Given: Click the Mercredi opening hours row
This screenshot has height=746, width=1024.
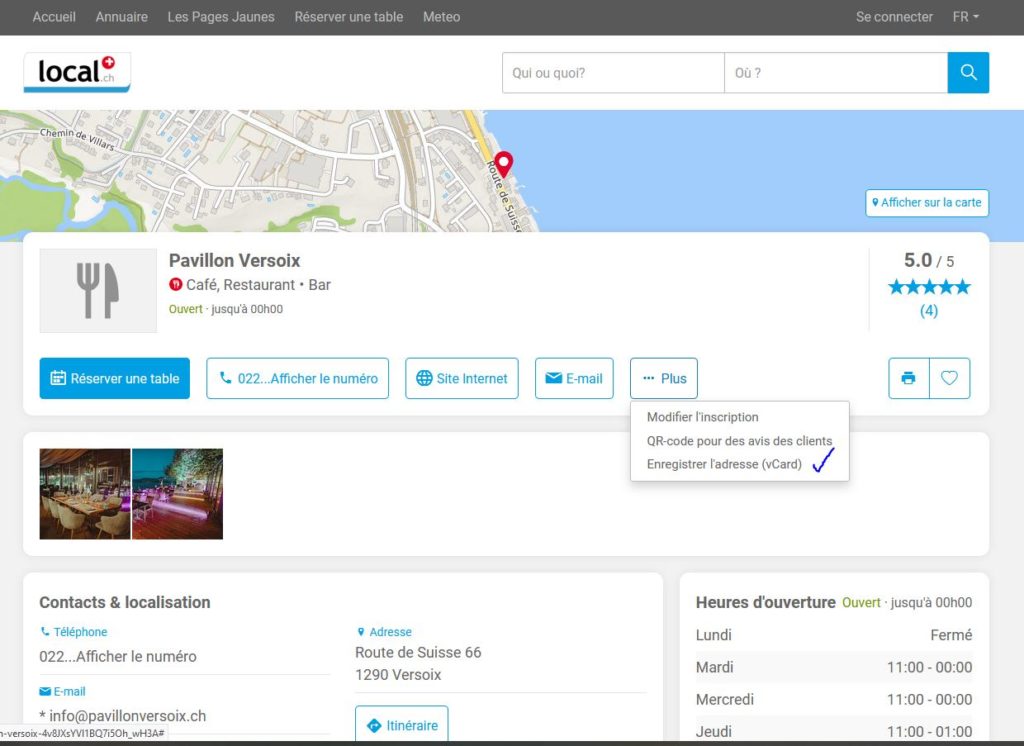Looking at the screenshot, I should pyautogui.click(x=834, y=699).
